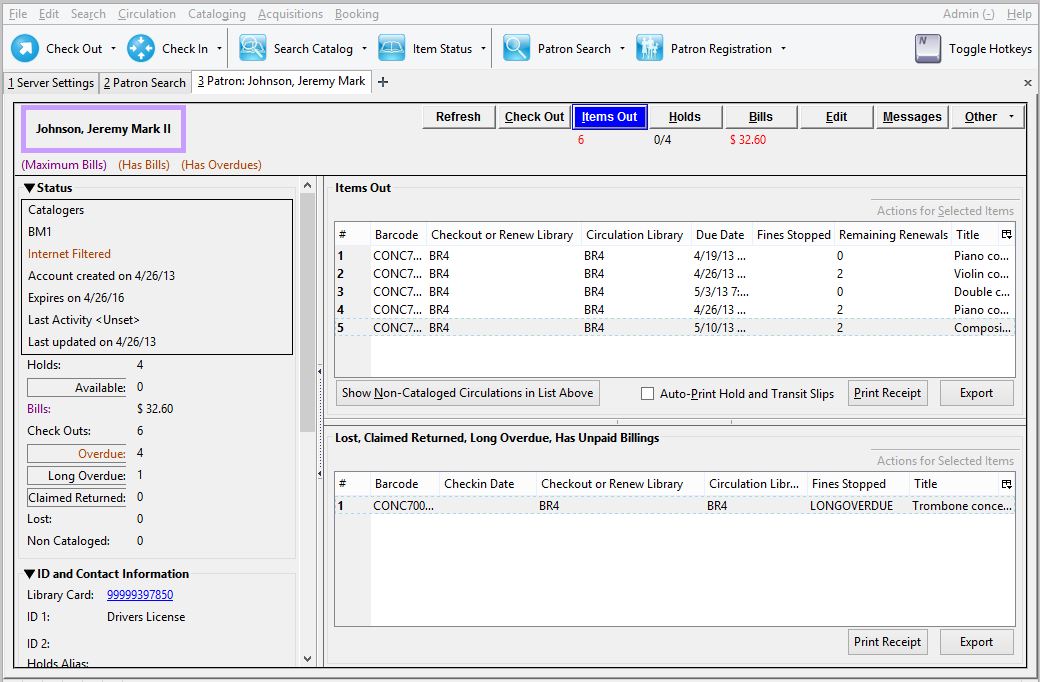Viewport: 1040px width, 682px height.
Task: Open Search Catalog via magnifier icon
Action: coord(252,48)
